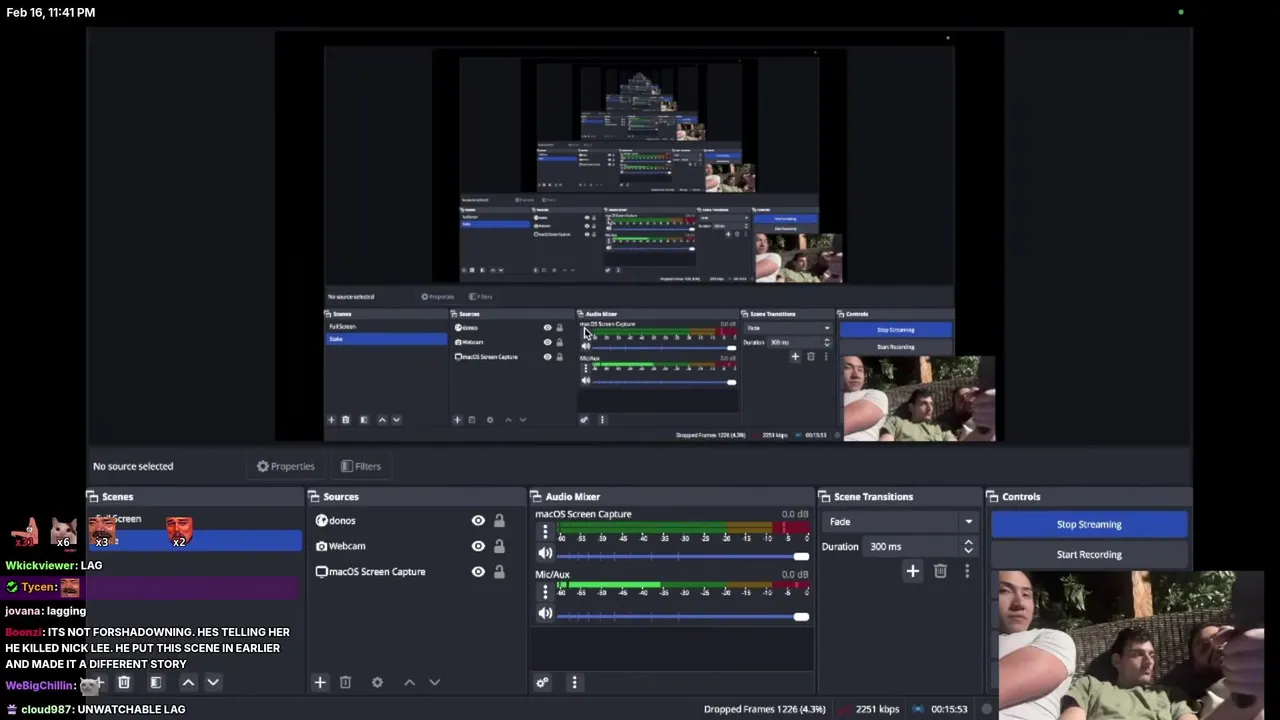Click the Controls dock header icon
The height and width of the screenshot is (720, 1280).
point(993,496)
